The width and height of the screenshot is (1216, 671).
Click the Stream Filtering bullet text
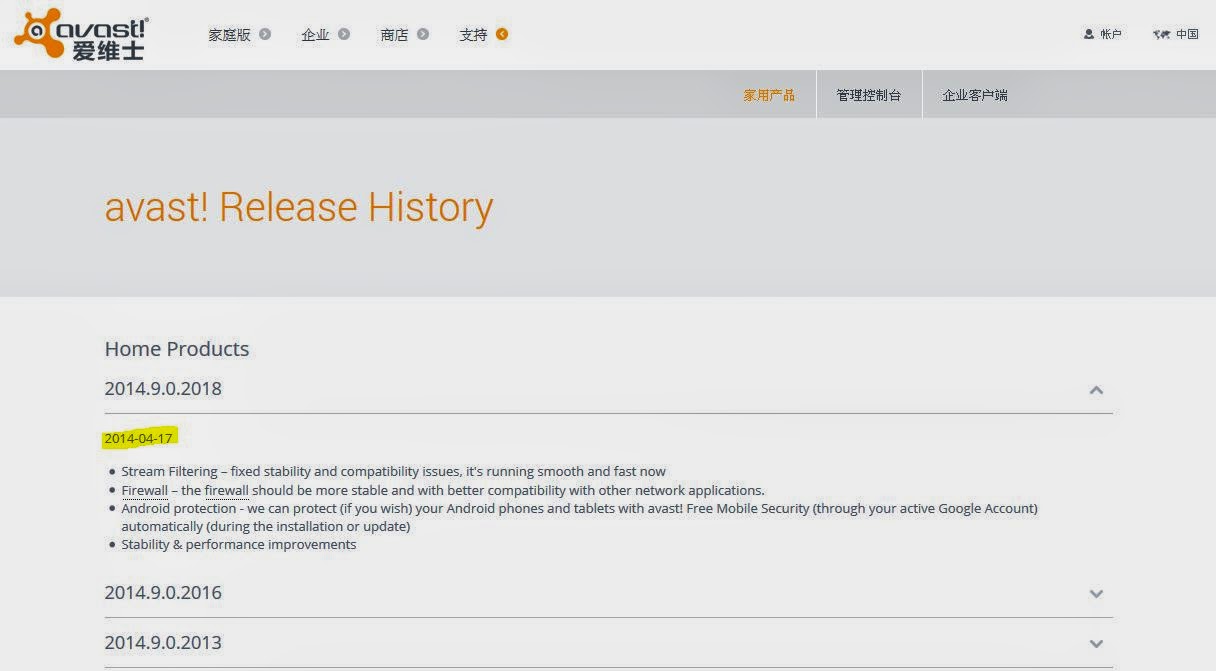(393, 471)
